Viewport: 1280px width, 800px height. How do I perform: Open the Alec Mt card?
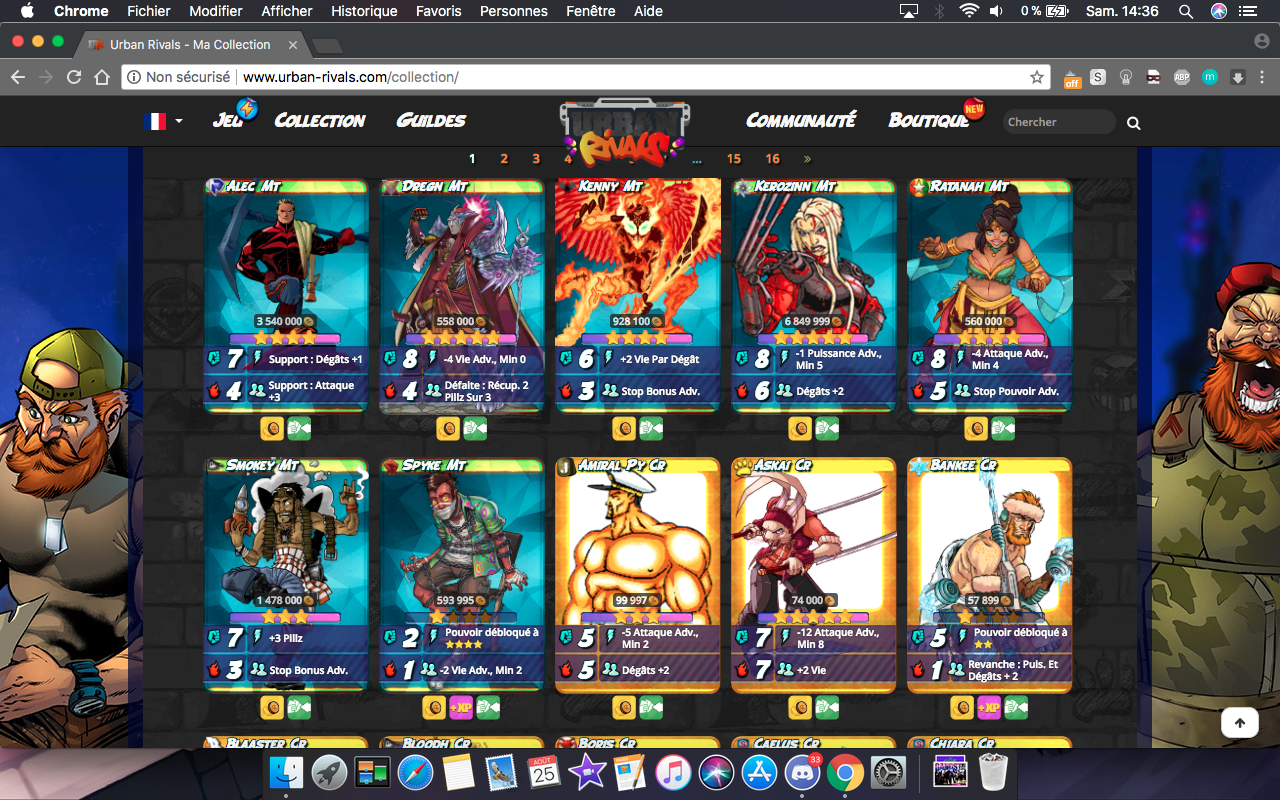point(286,295)
